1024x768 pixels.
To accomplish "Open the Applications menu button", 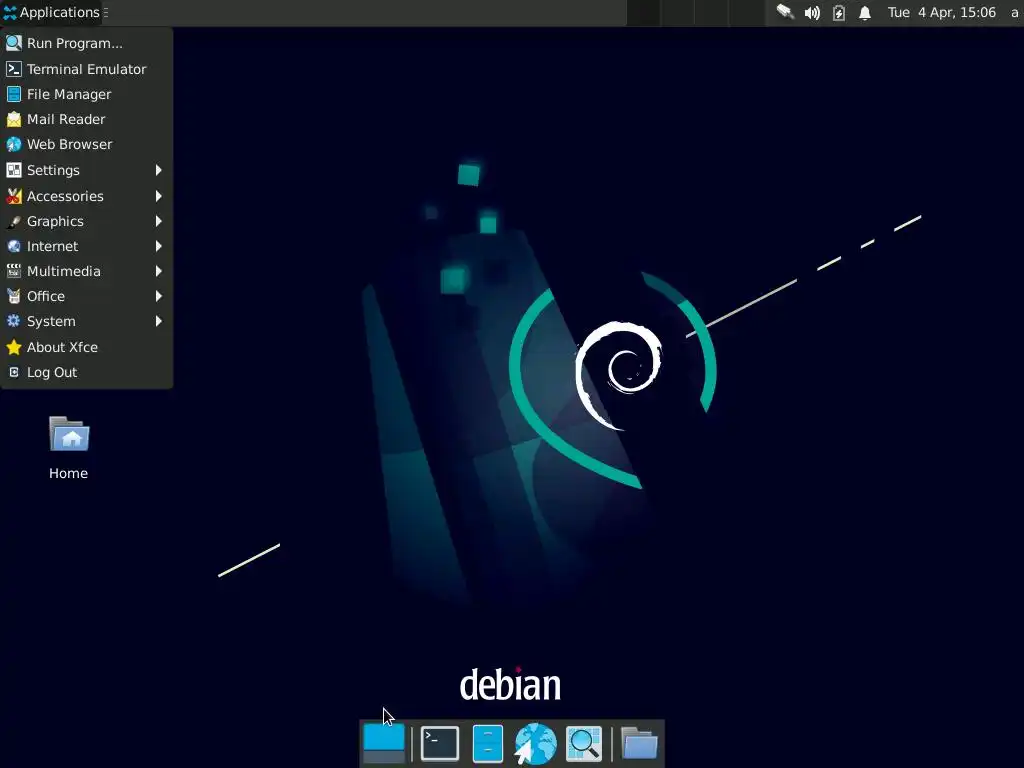I will [52, 12].
